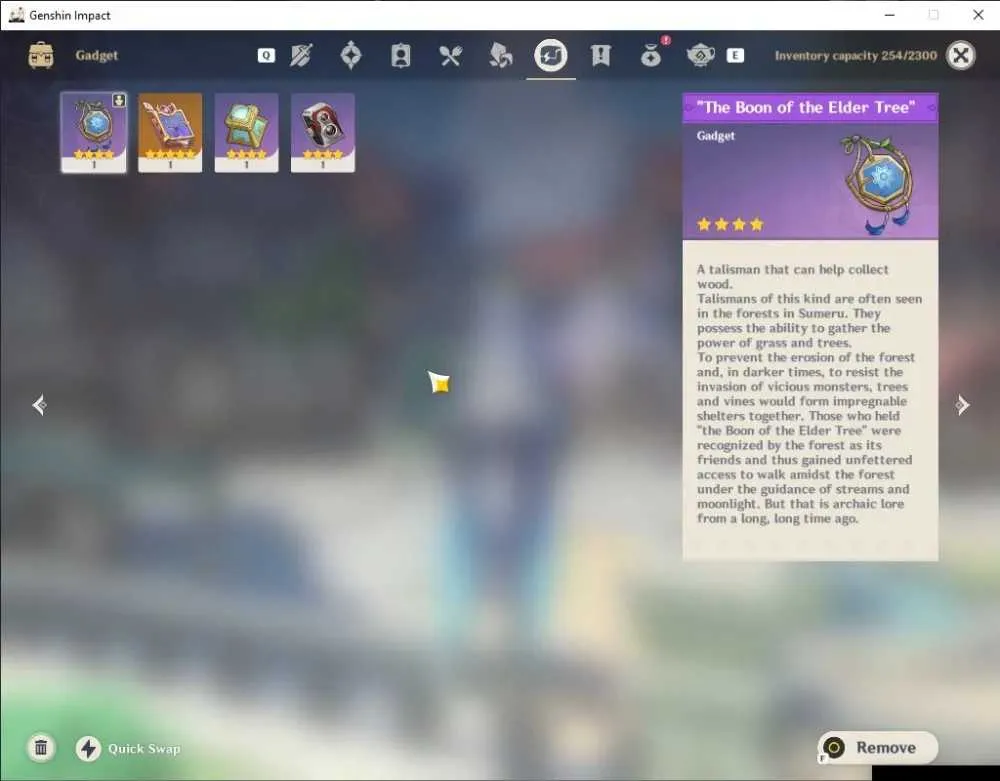Open the Character Development Items tab
This screenshot has height=781, width=1000.
tap(401, 55)
